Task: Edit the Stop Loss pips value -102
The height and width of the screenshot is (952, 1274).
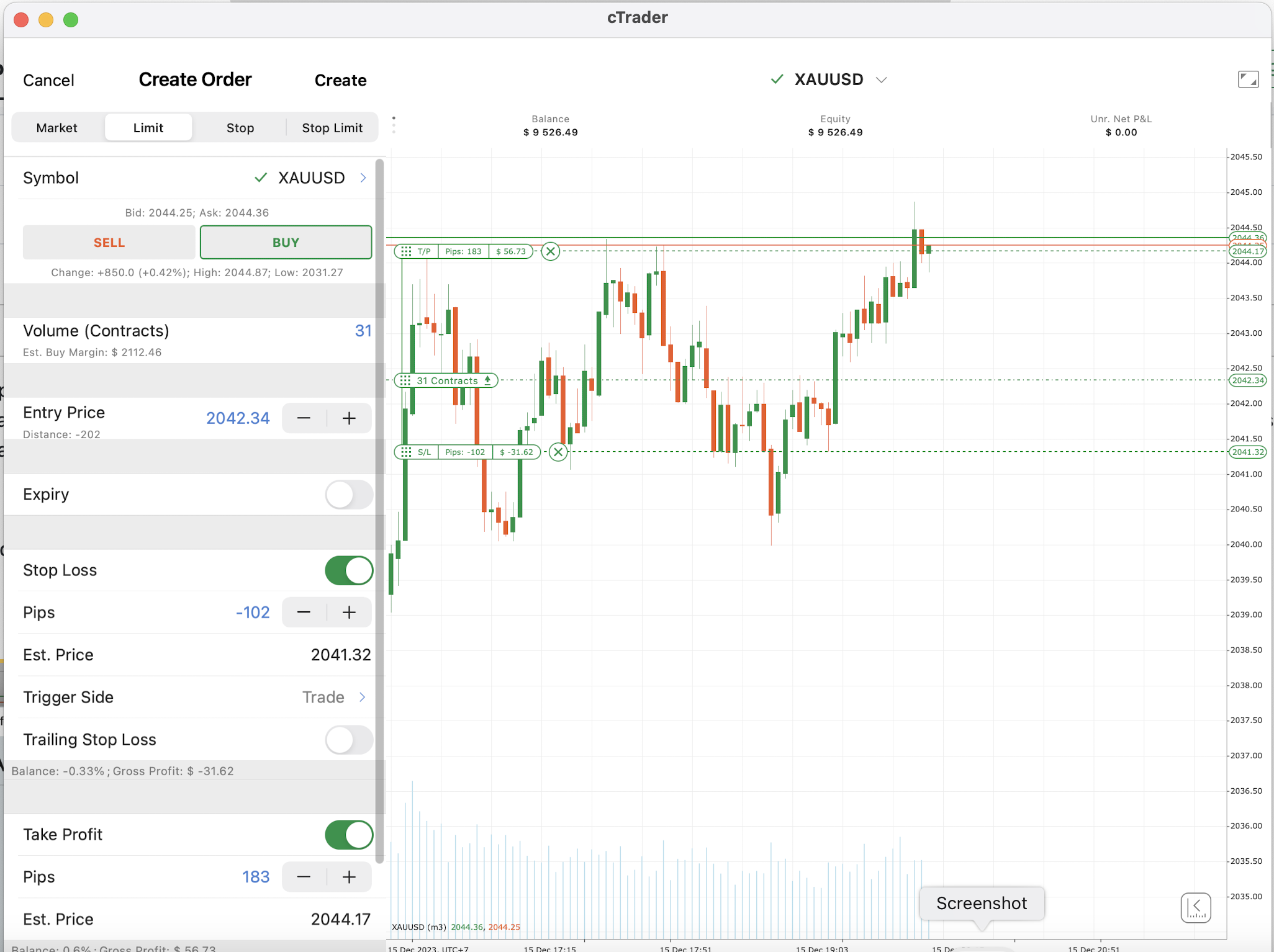Action: point(253,613)
